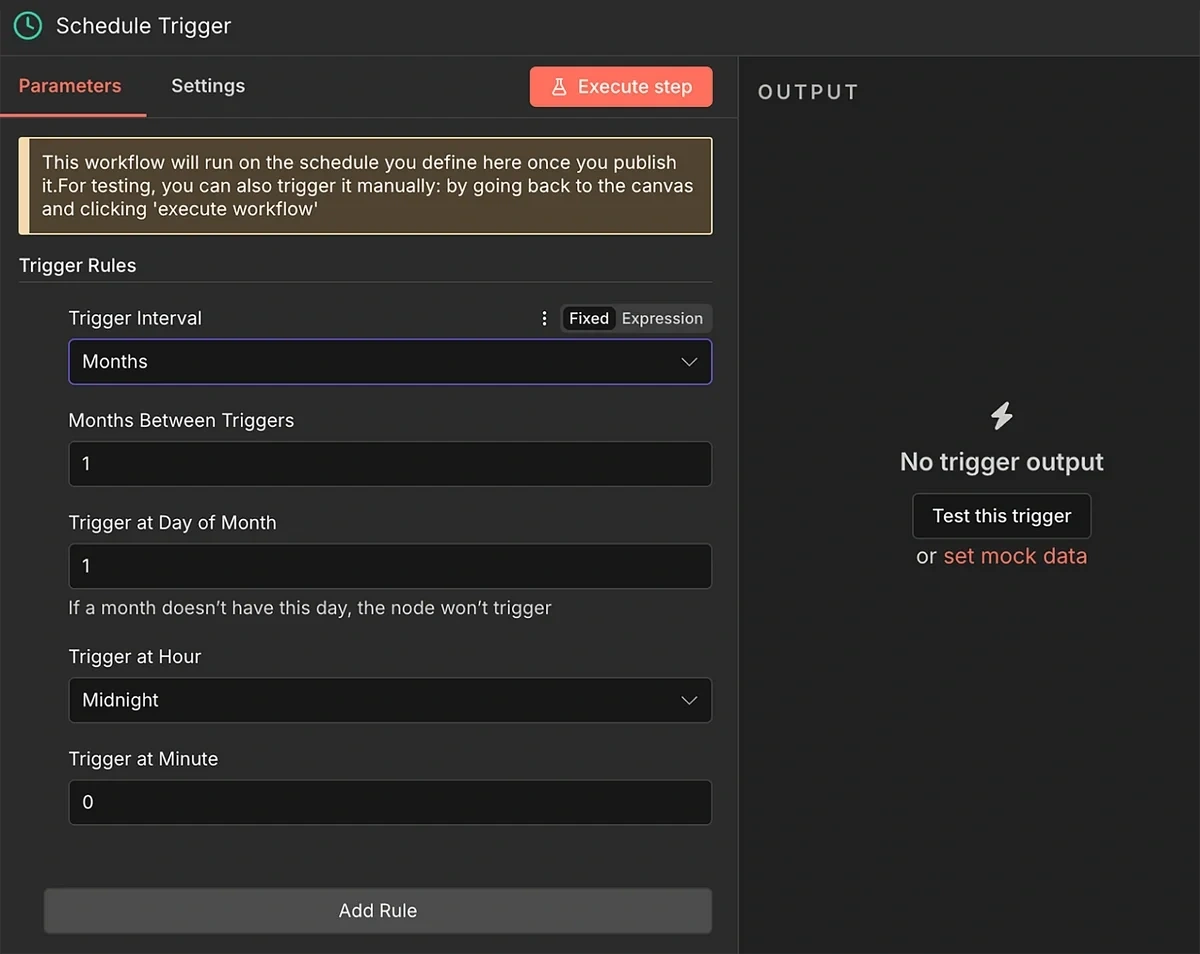
Task: Switch to the Settings tab
Action: [208, 86]
